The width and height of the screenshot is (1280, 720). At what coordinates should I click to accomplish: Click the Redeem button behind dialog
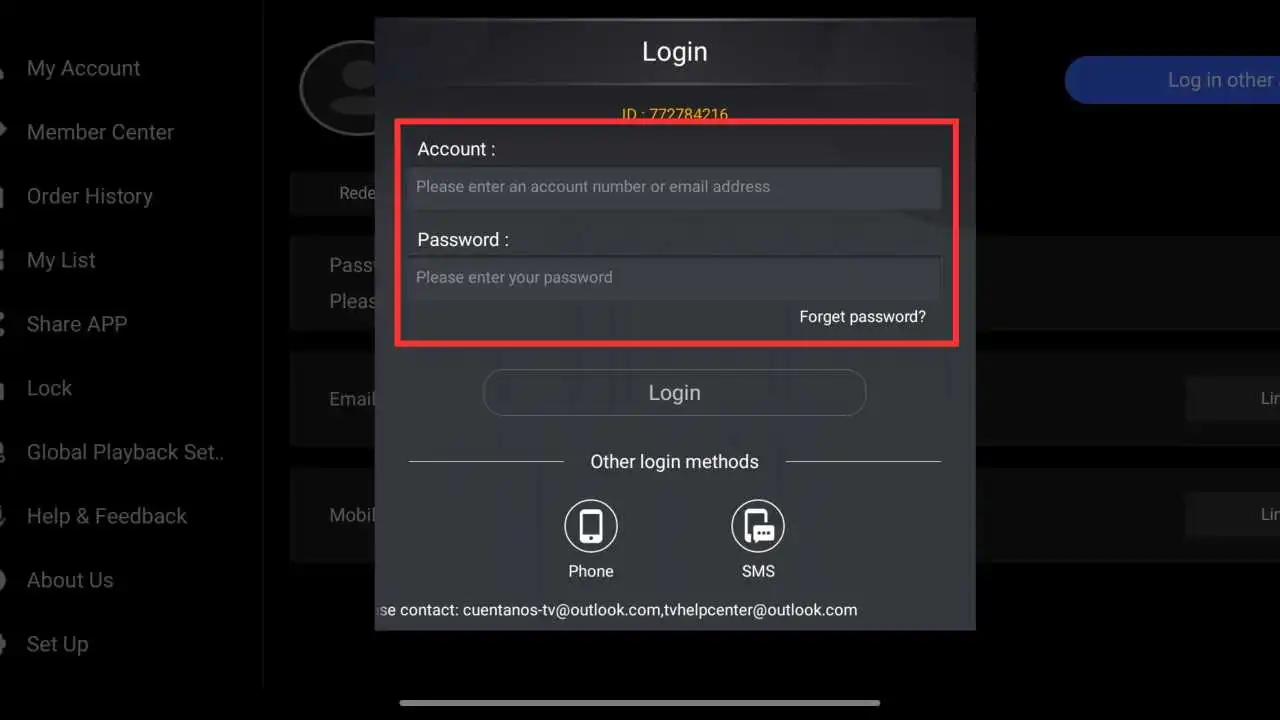334,193
